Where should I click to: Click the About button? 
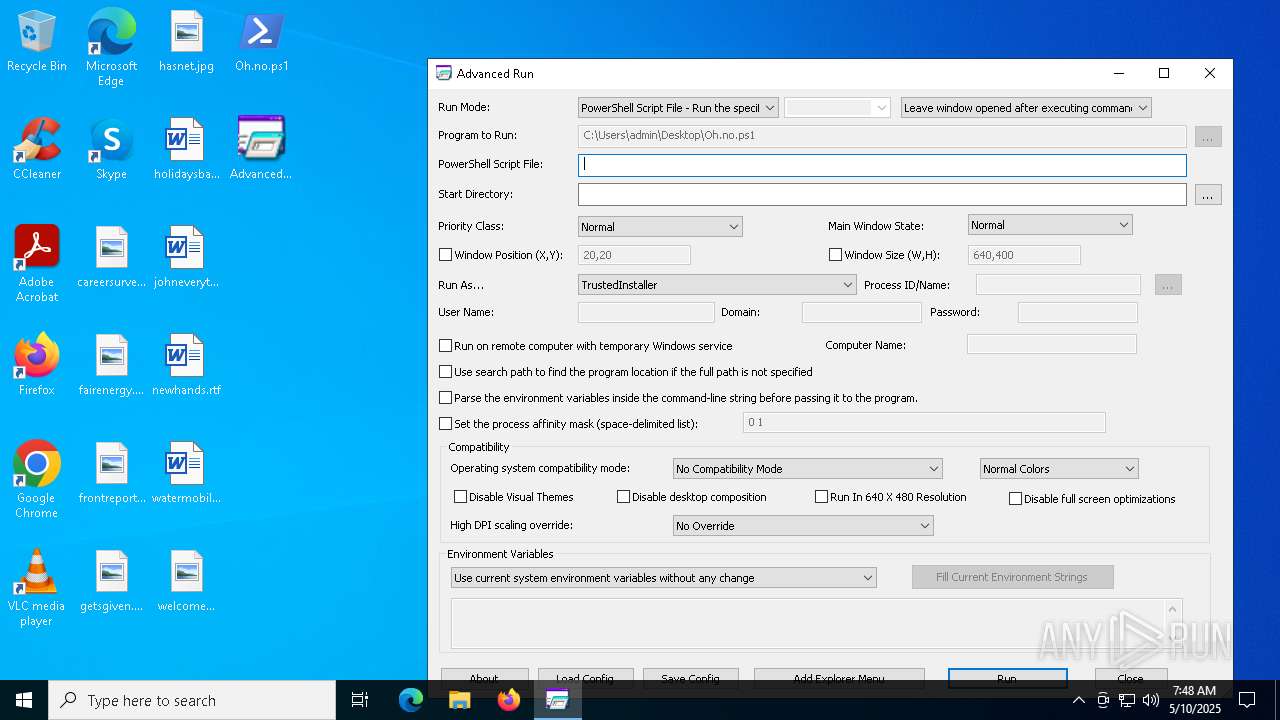coord(484,678)
